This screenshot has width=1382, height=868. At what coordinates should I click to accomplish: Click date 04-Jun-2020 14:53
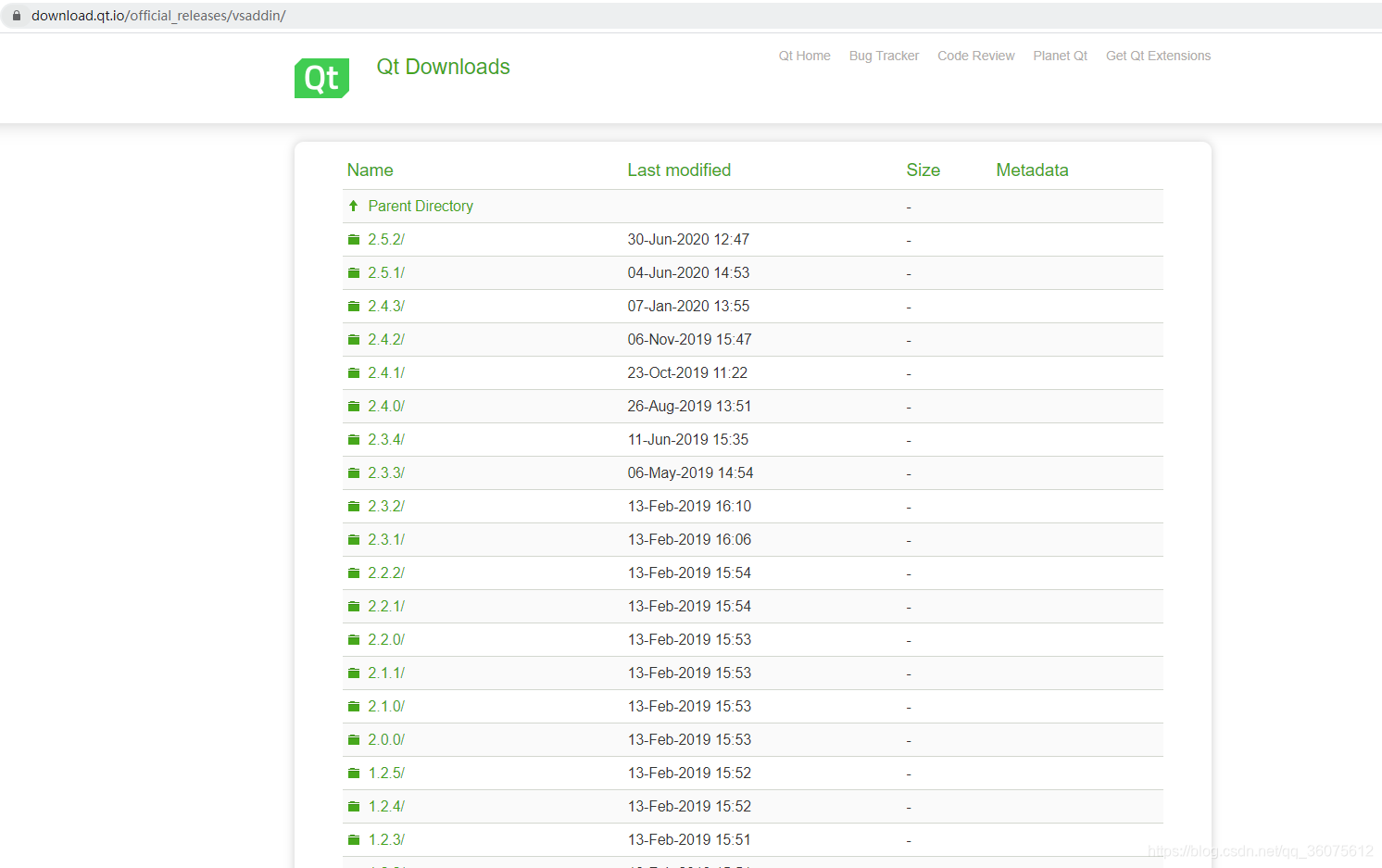(688, 272)
